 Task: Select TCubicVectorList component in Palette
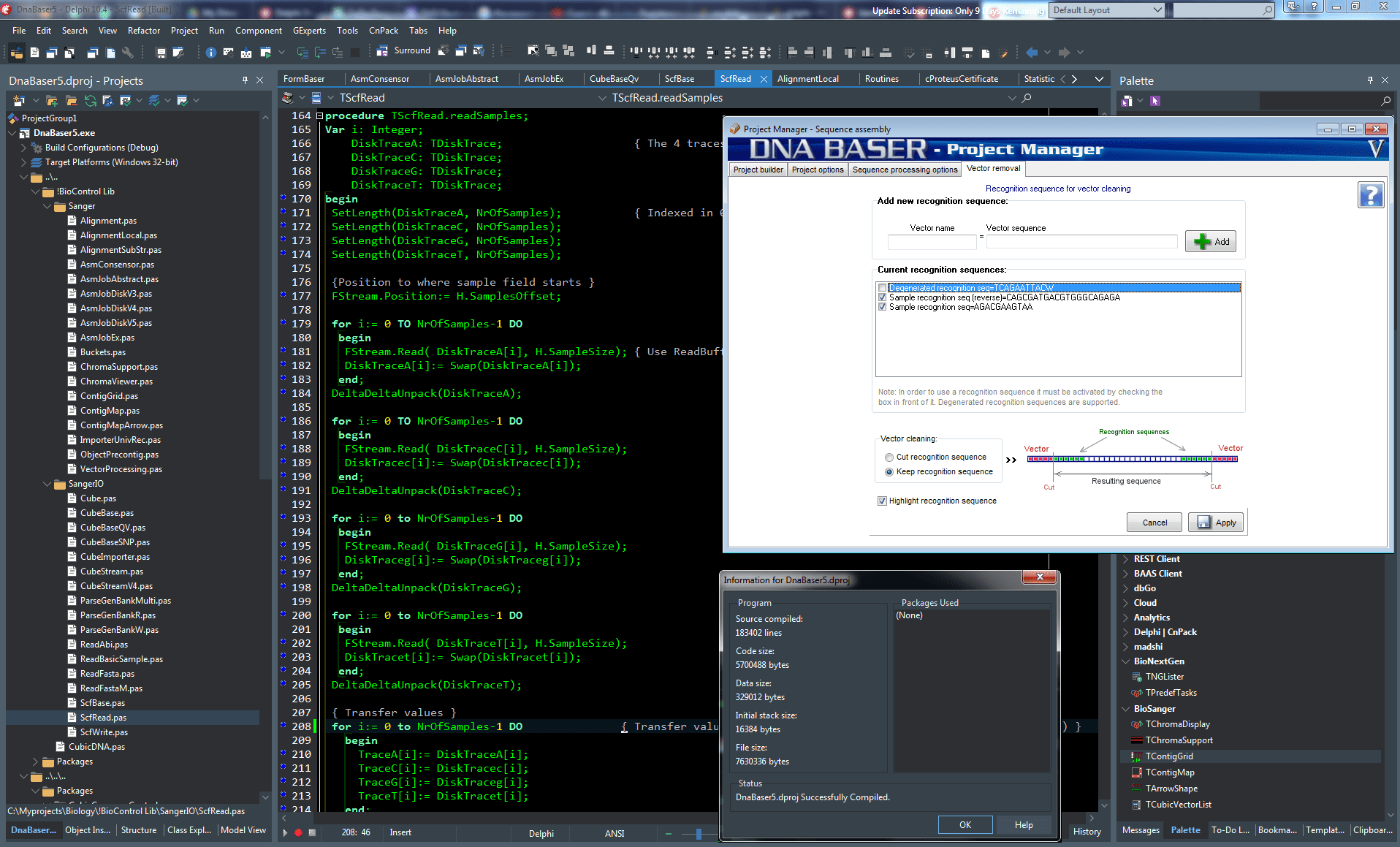pos(1178,805)
